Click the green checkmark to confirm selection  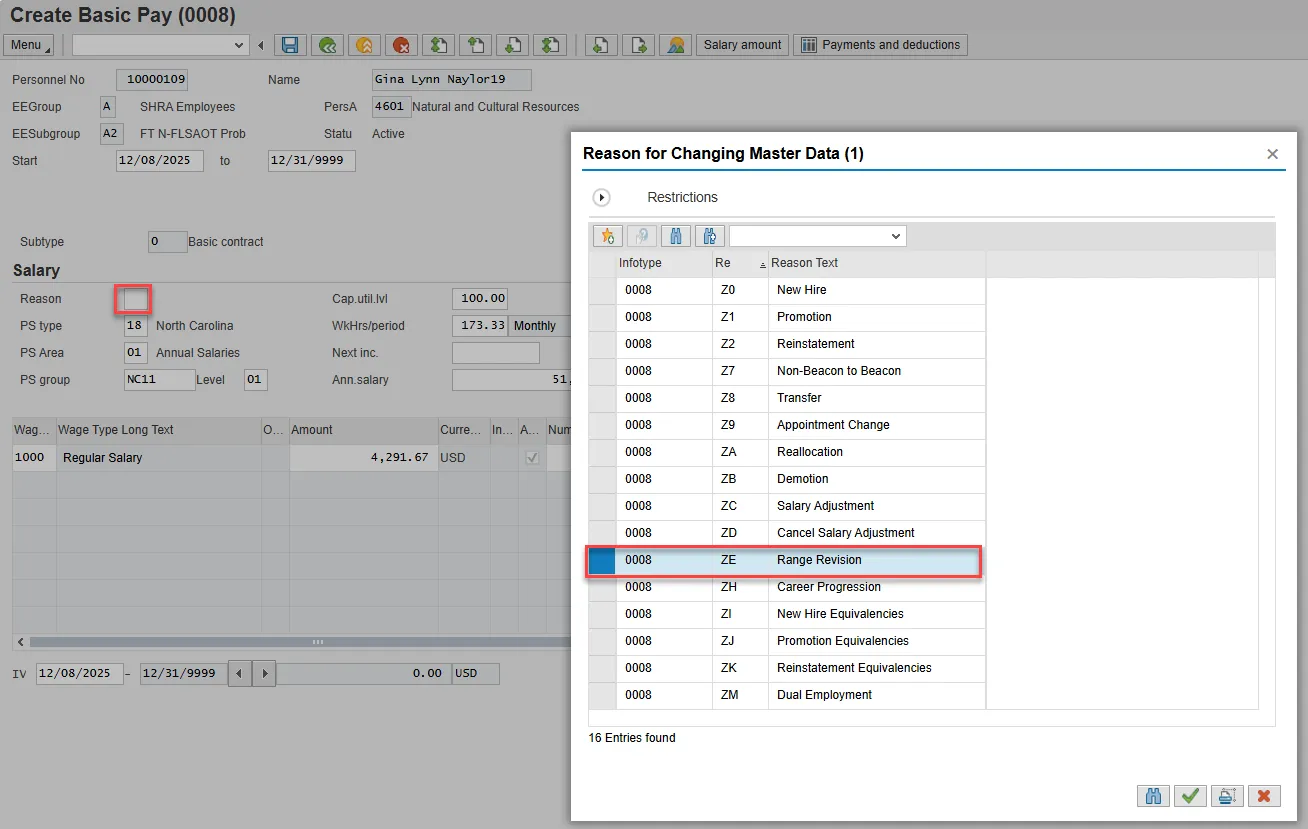pyautogui.click(x=1190, y=796)
